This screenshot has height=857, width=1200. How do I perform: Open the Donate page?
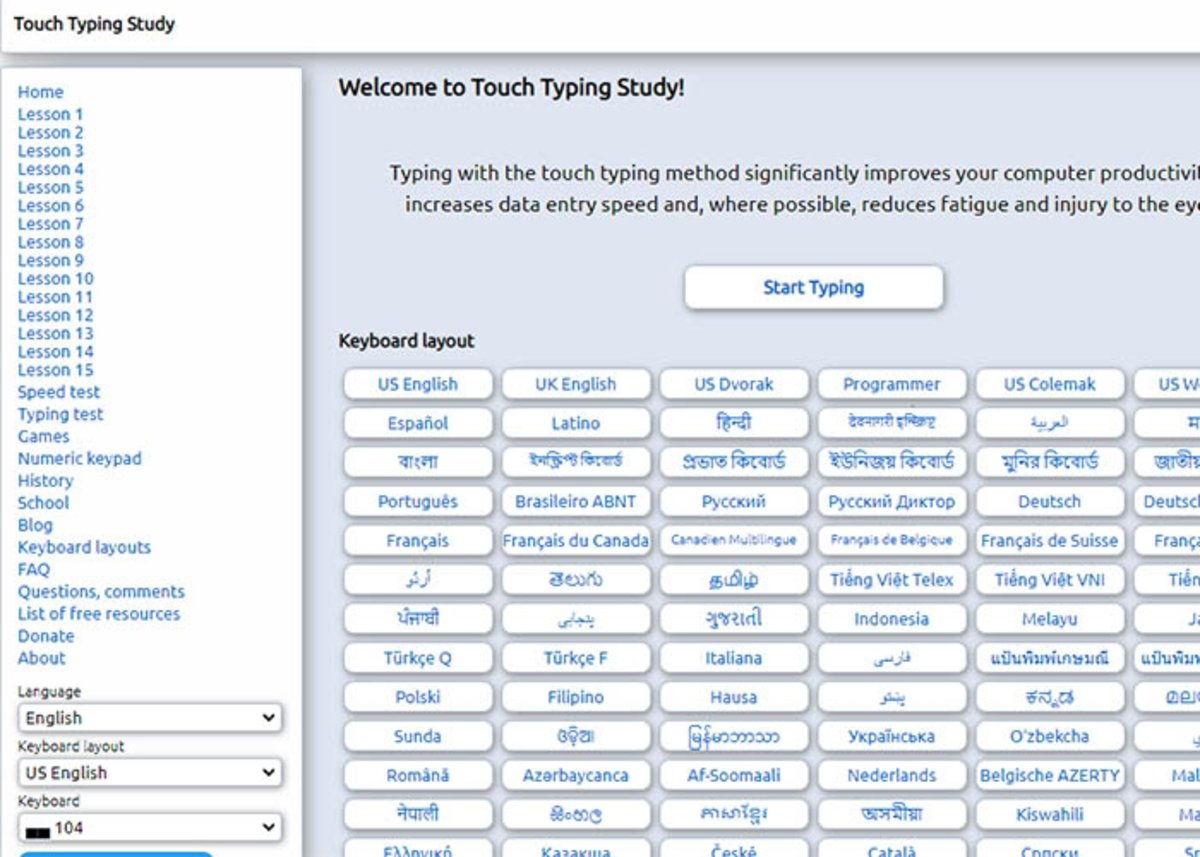click(x=45, y=636)
